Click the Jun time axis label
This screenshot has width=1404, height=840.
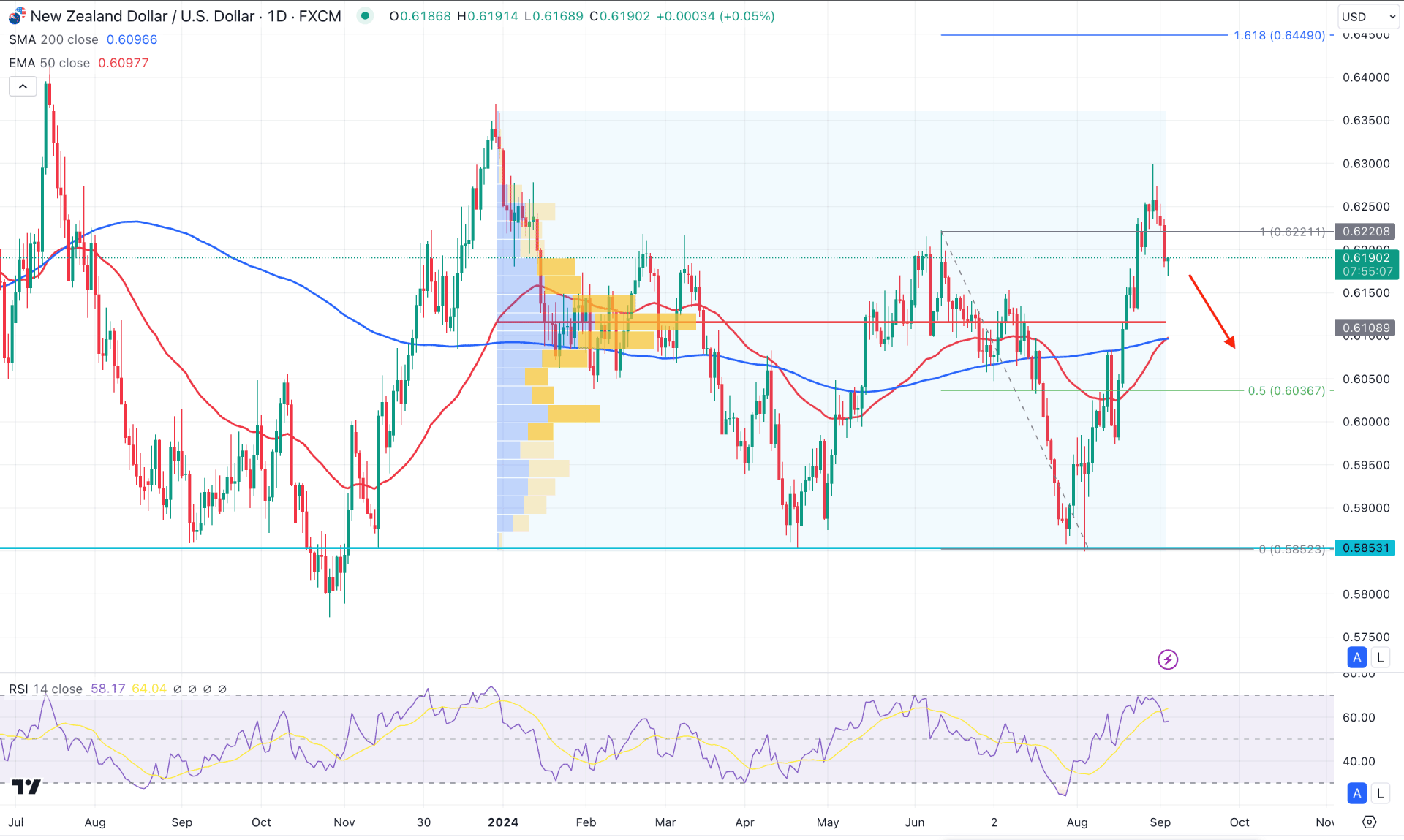click(915, 822)
